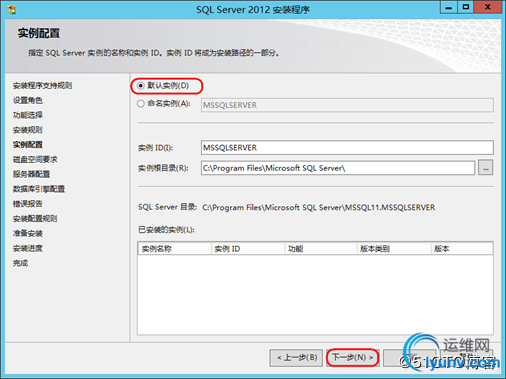Open the browse (...) button for instance root
The height and width of the screenshot is (379, 506).
[x=485, y=168]
